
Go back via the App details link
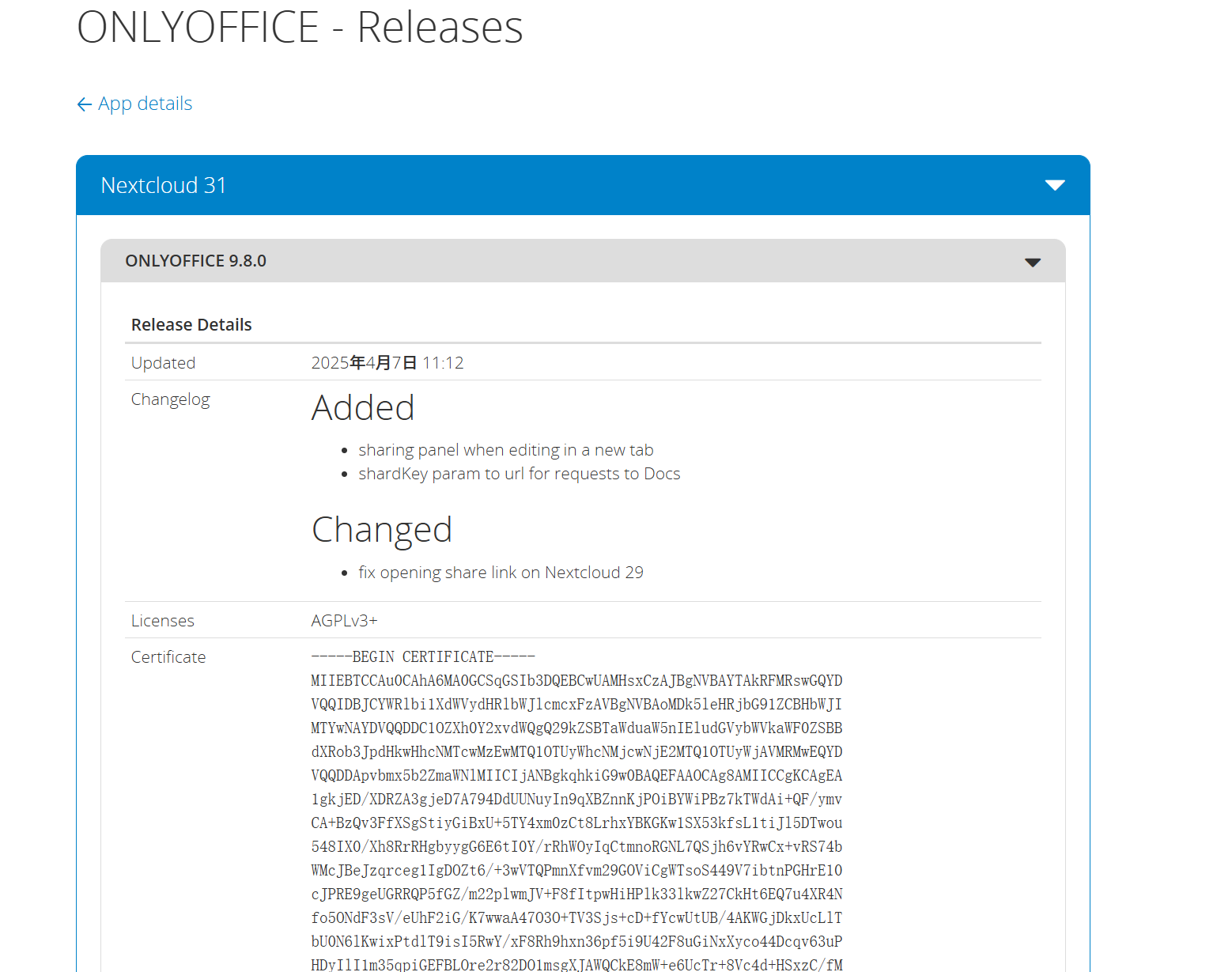134,104
